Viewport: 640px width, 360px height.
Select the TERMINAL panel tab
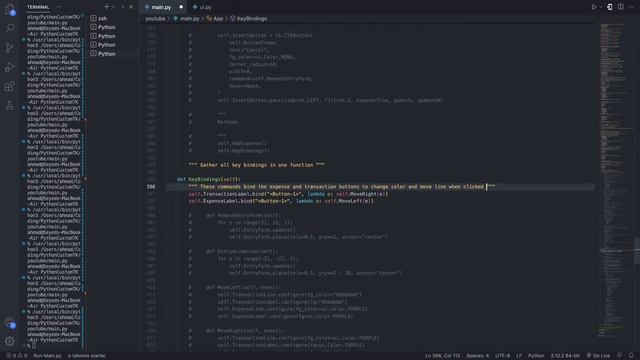38,7
